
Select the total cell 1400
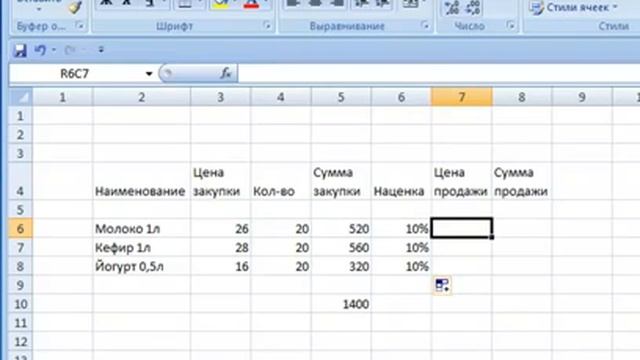(341, 304)
